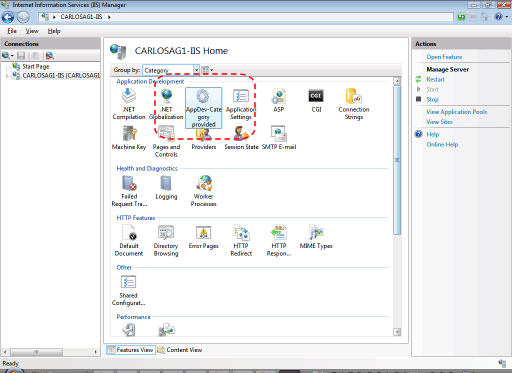Open the Directory Browsing feature
The image size is (512, 373).
[x=166, y=240]
